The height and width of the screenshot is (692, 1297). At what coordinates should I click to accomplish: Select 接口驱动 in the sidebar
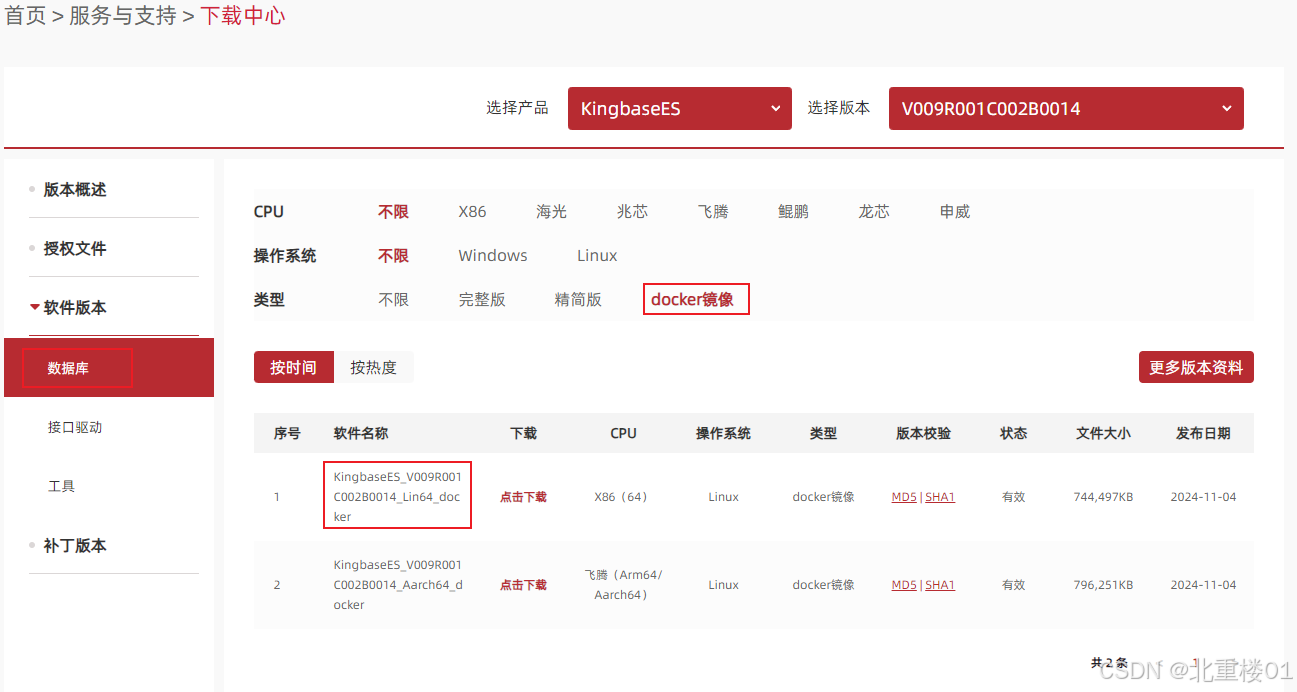click(x=75, y=427)
